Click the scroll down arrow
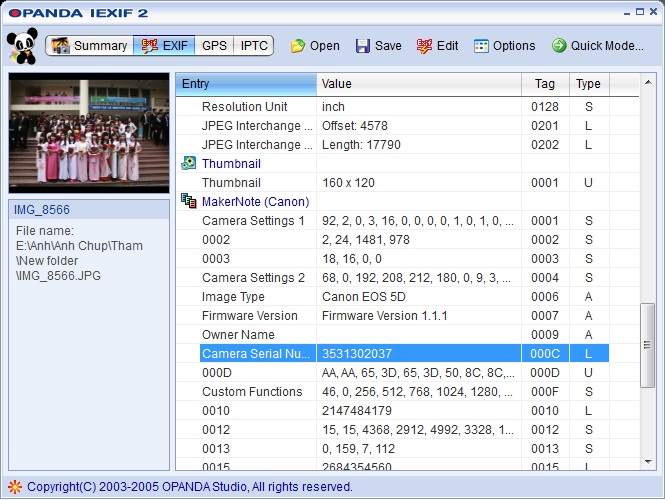665x500 pixels. coord(648,462)
